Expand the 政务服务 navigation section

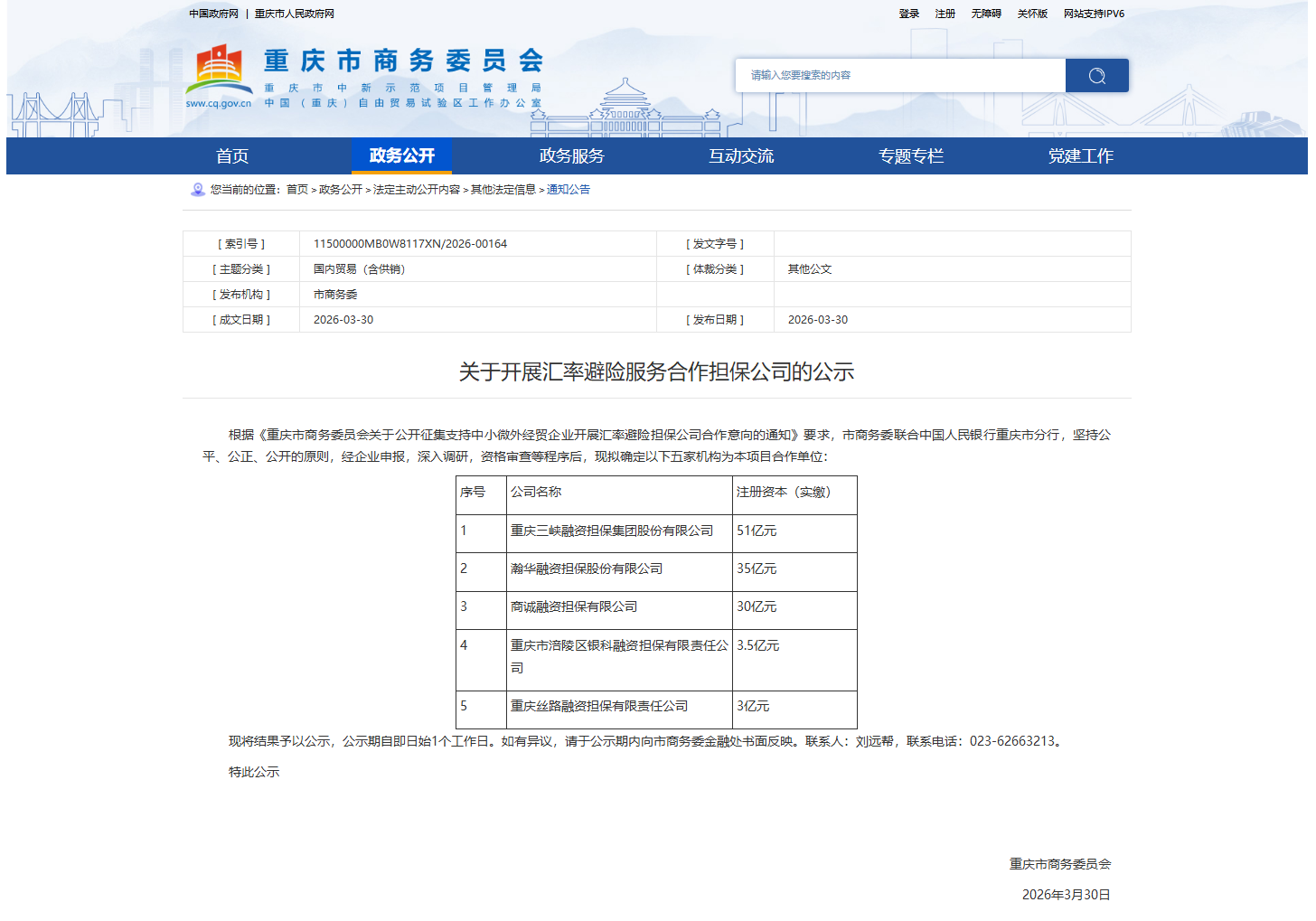click(571, 155)
